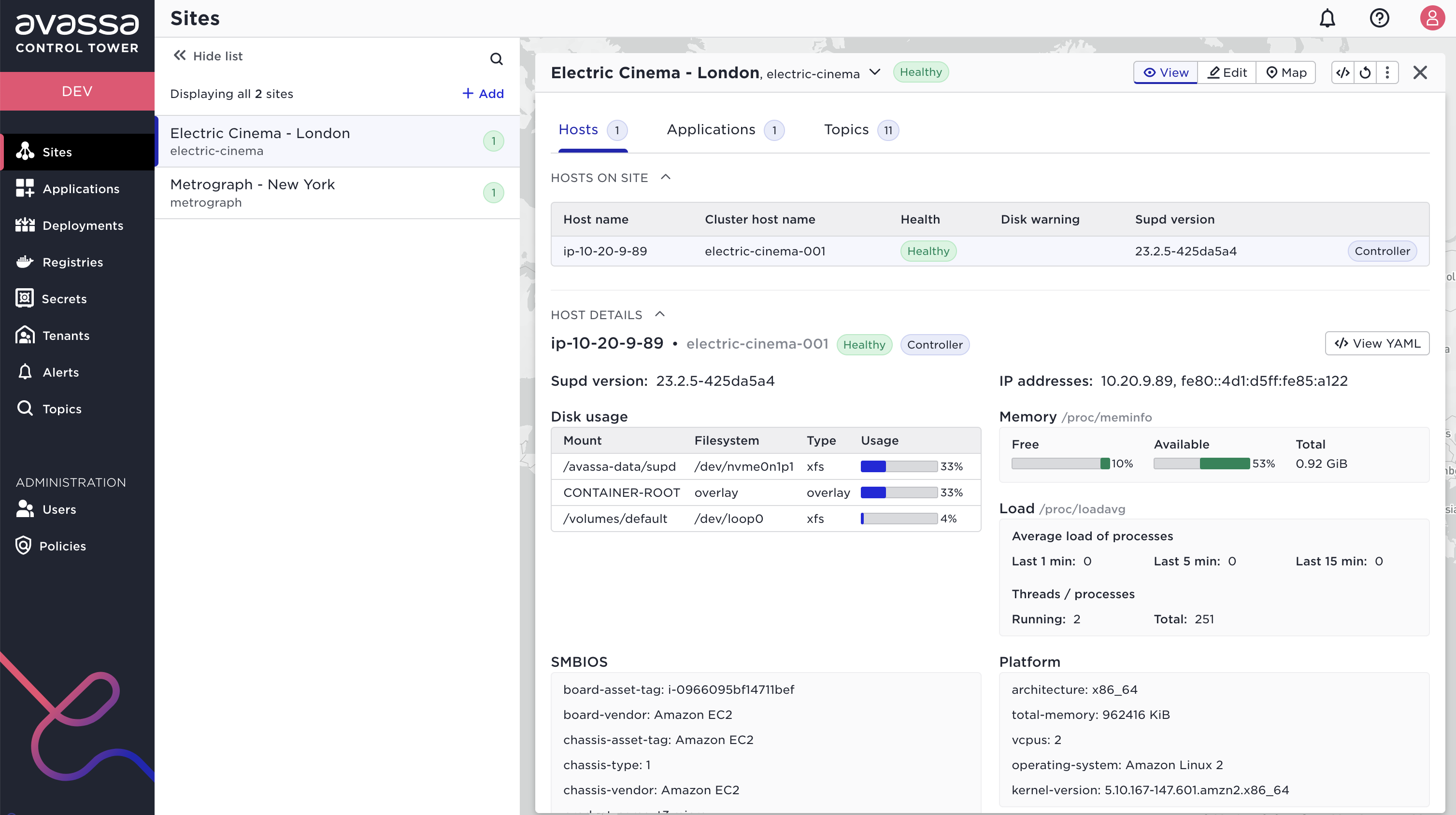Click the board-asset-tag SMBIOS entry
The height and width of the screenshot is (815, 1456).
coord(678,689)
